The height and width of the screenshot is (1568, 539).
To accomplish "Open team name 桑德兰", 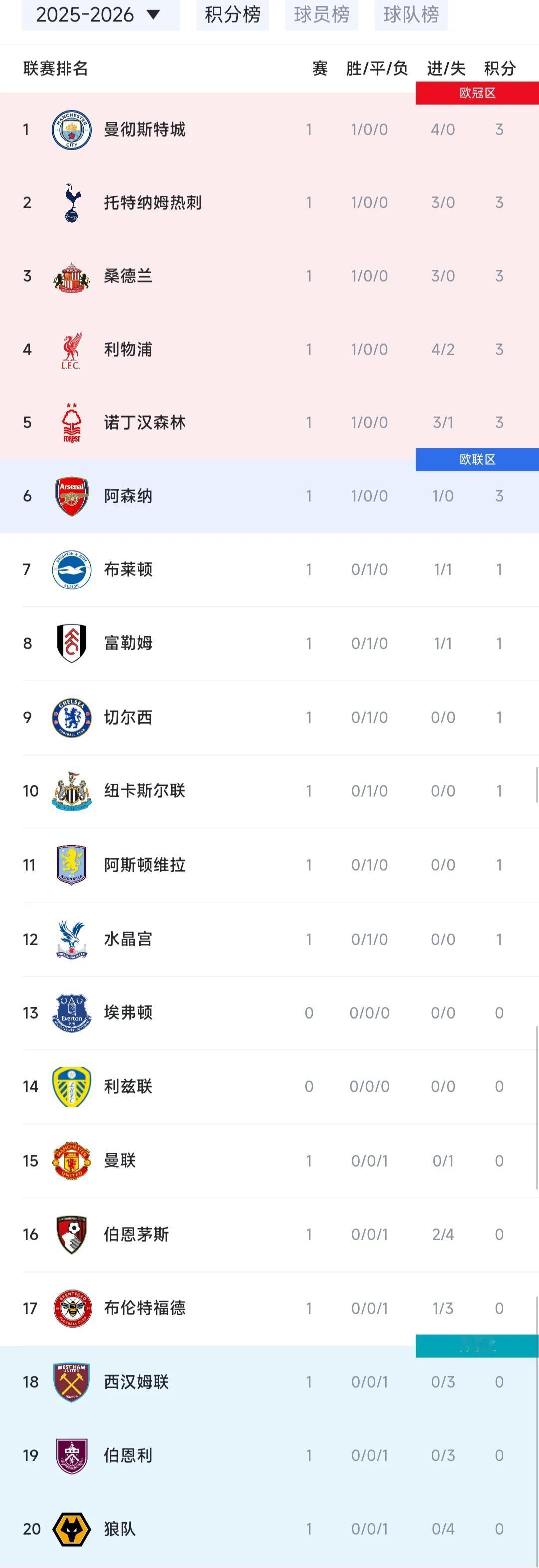I will pyautogui.click(x=128, y=276).
